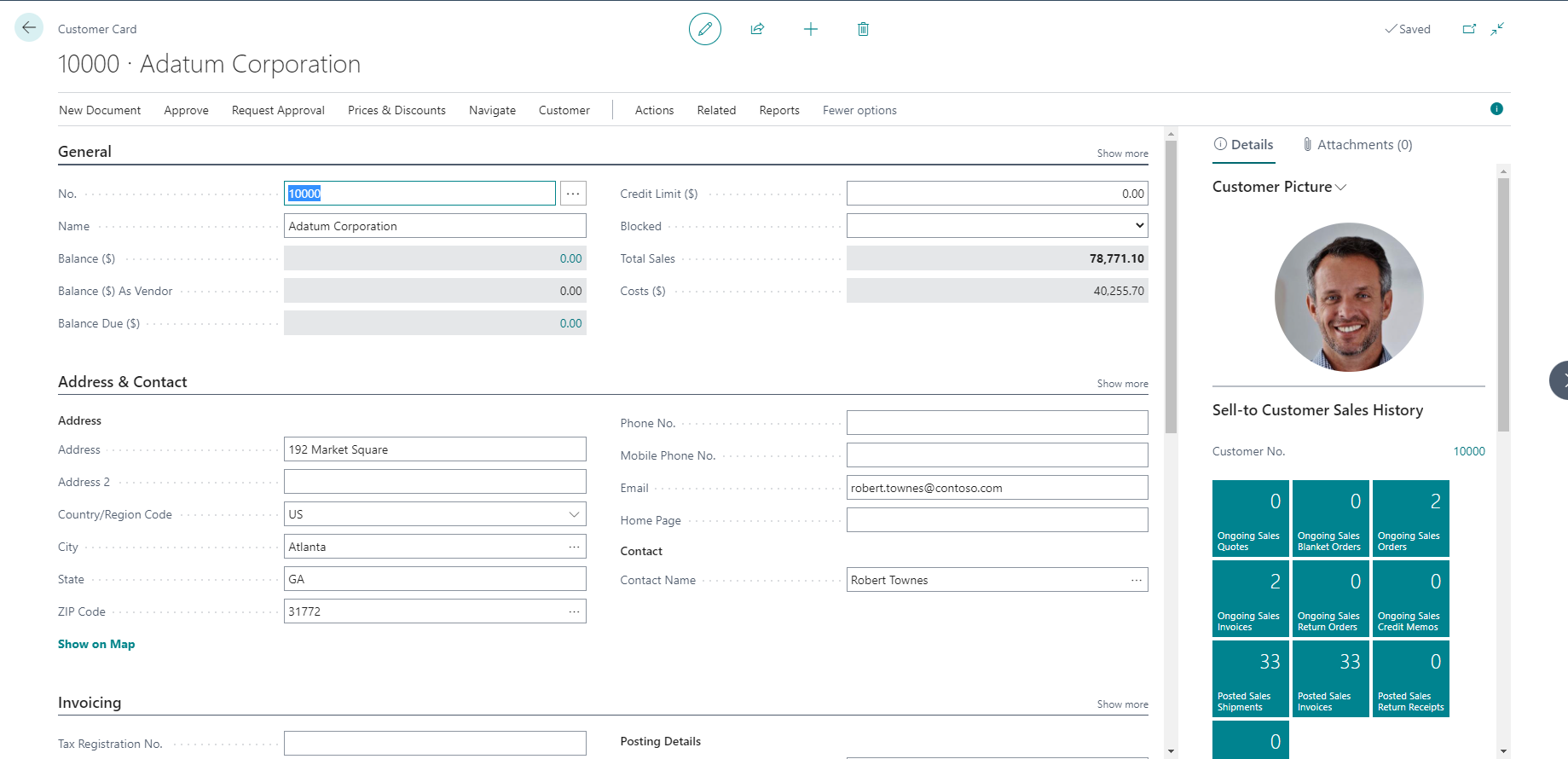Open Ongoing Sales Credit Memos tile
Screen dimensions: 1568x759
tap(1410, 599)
